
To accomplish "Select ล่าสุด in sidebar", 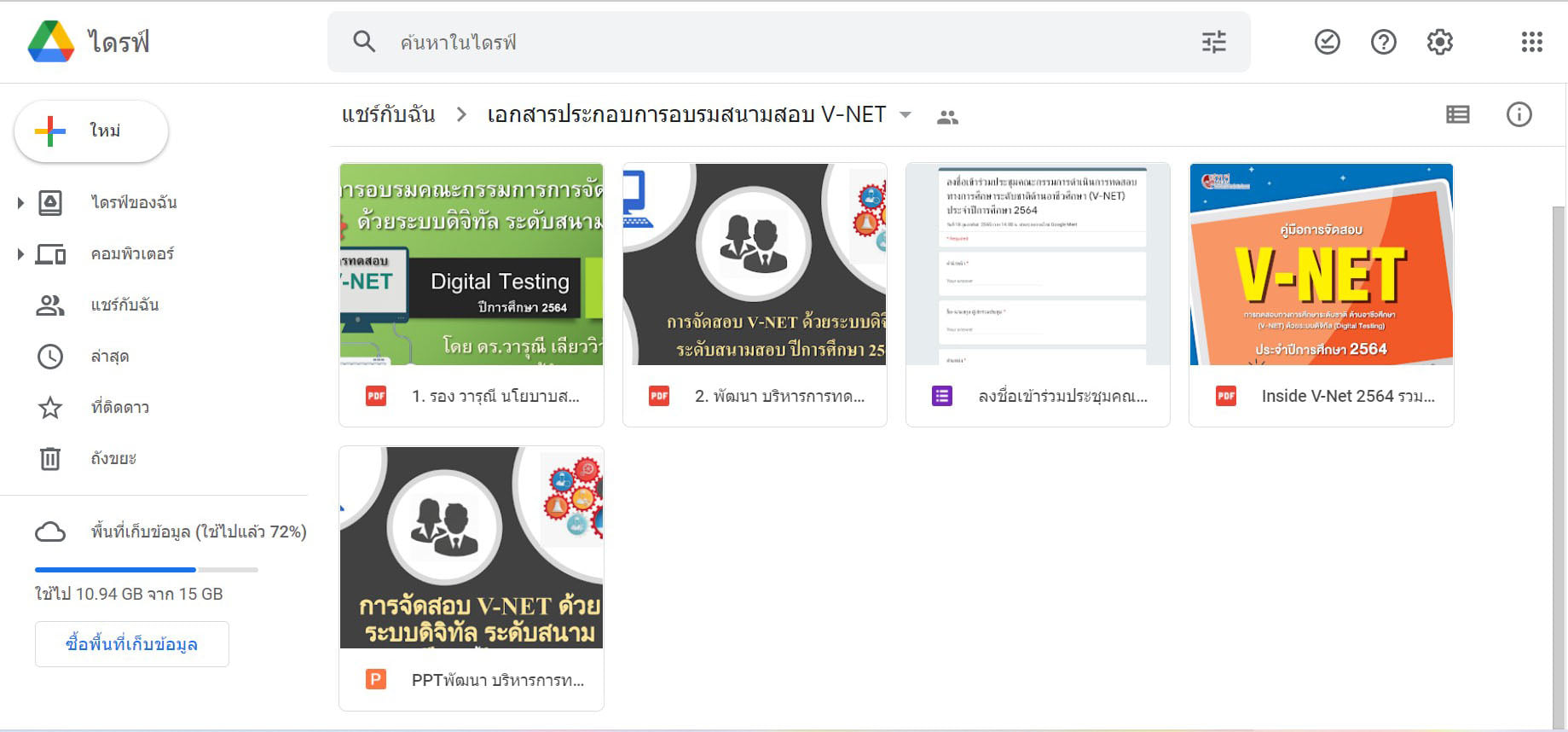I will 110,356.
